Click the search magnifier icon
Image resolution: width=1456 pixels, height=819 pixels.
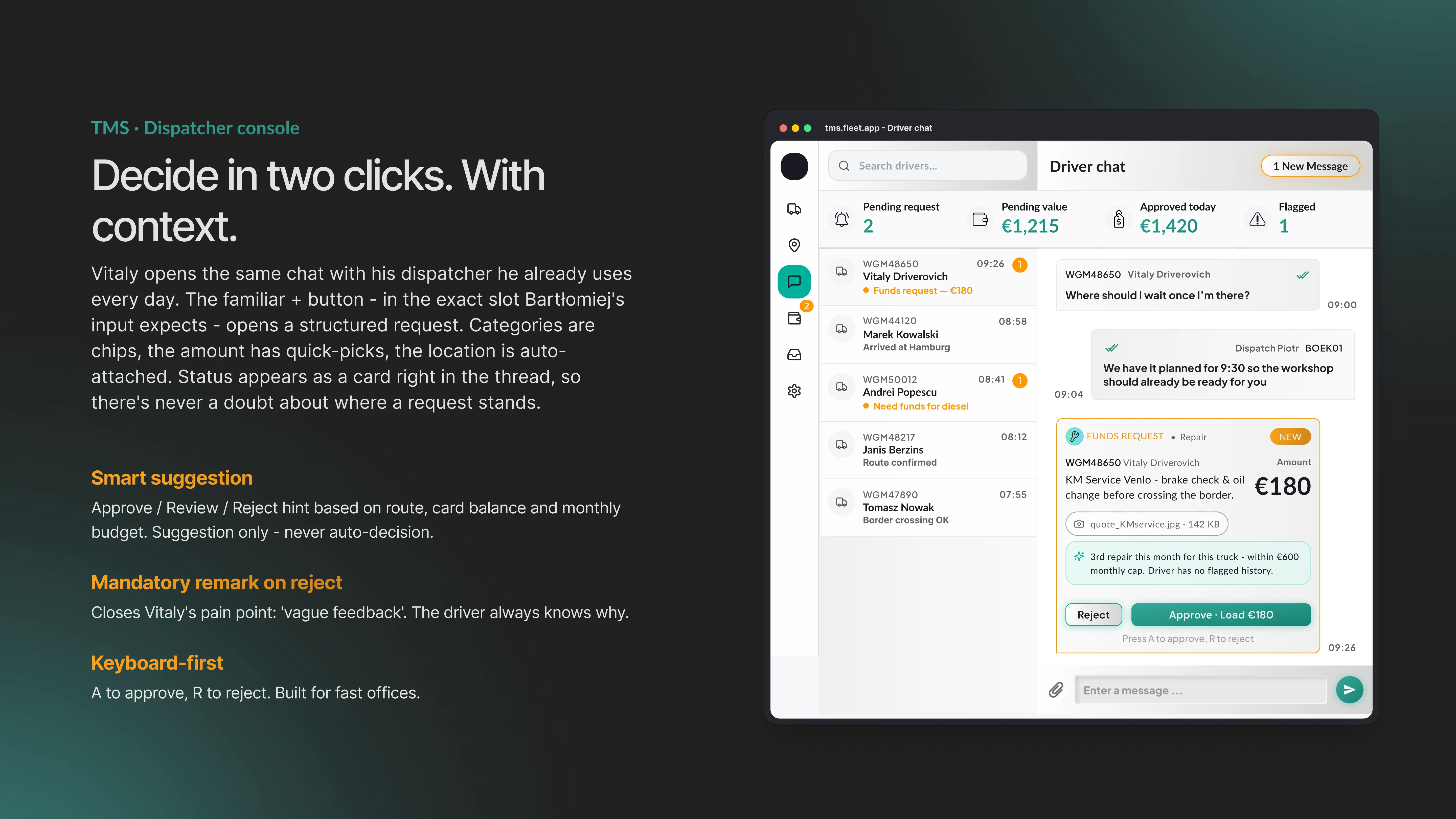click(x=844, y=166)
